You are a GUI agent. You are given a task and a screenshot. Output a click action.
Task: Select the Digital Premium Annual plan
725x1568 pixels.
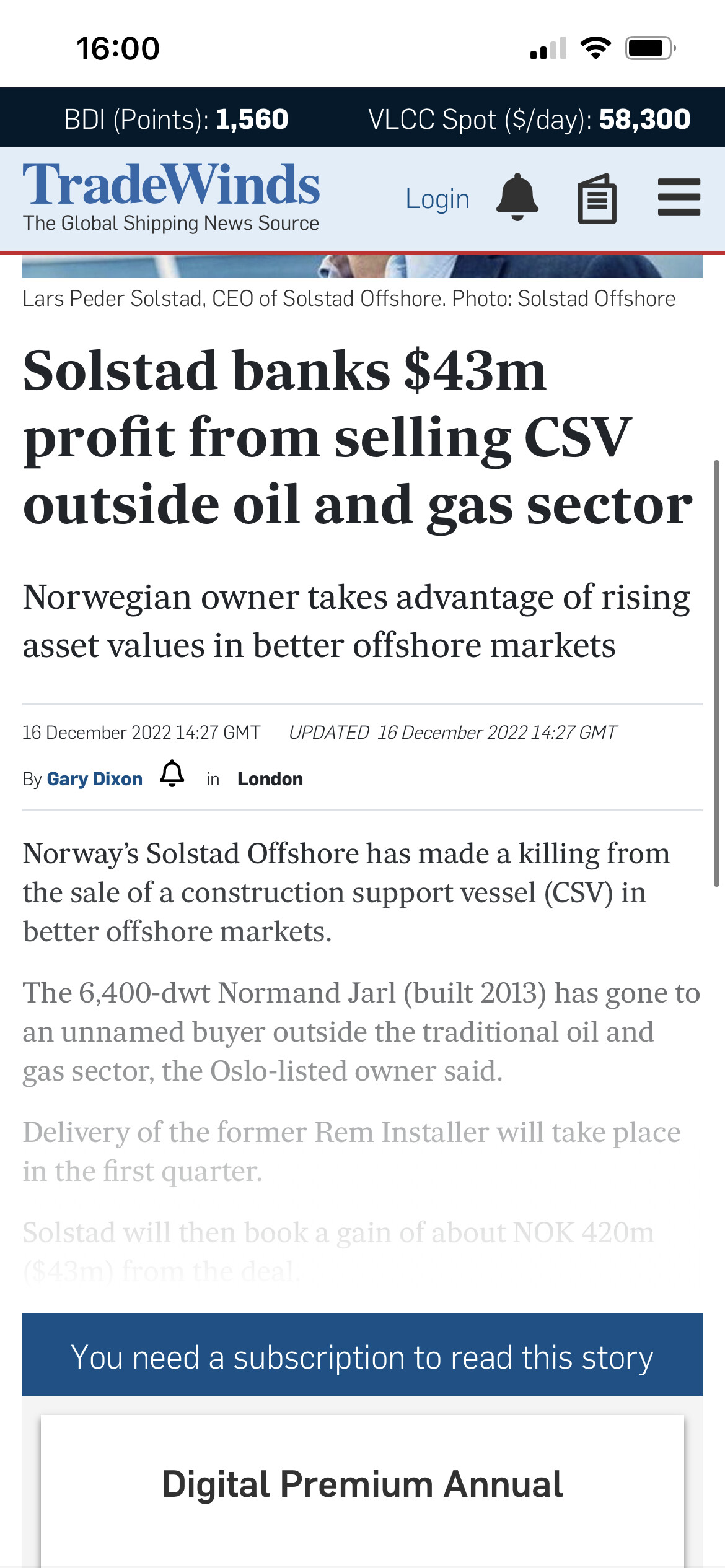[362, 1484]
